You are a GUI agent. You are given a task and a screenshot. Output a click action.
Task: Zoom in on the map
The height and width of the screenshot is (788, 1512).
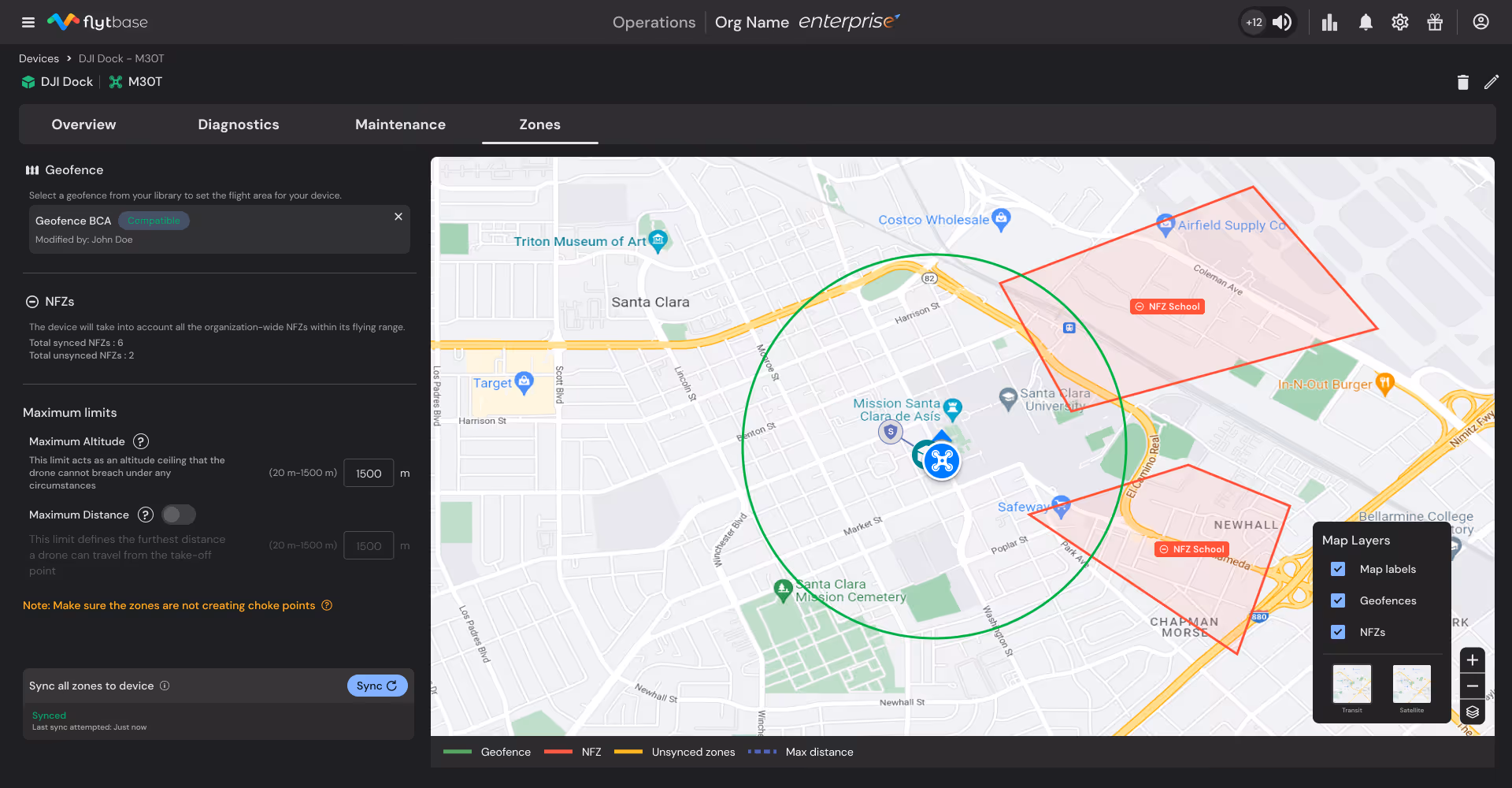pos(1473,660)
